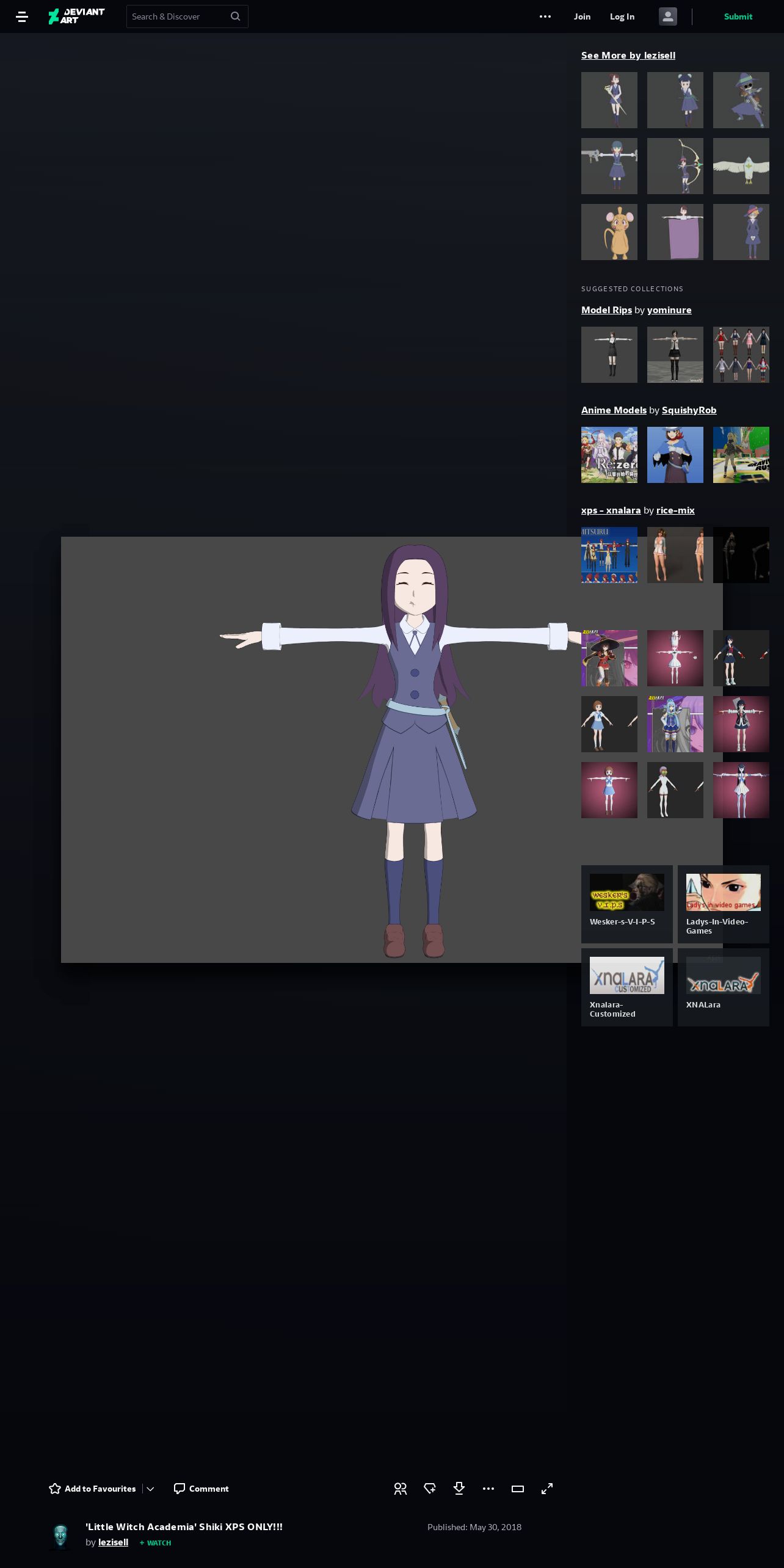Visit rice-mix's profile link
The image size is (784, 1568).
pos(675,510)
